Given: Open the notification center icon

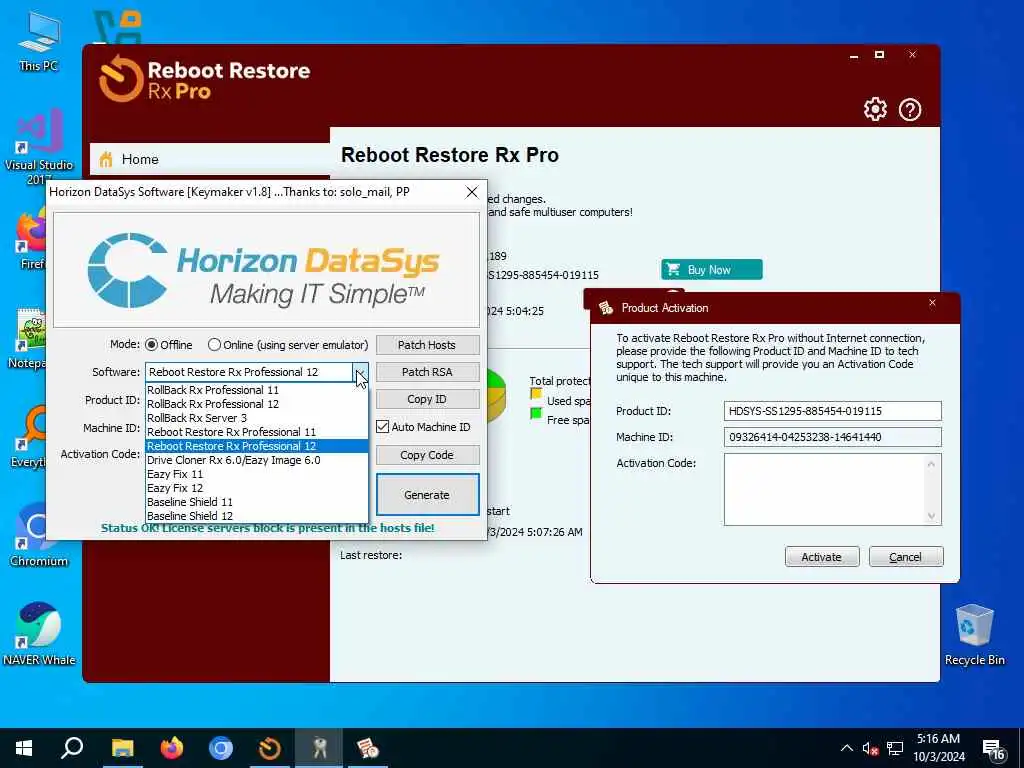Looking at the screenshot, I should [993, 749].
